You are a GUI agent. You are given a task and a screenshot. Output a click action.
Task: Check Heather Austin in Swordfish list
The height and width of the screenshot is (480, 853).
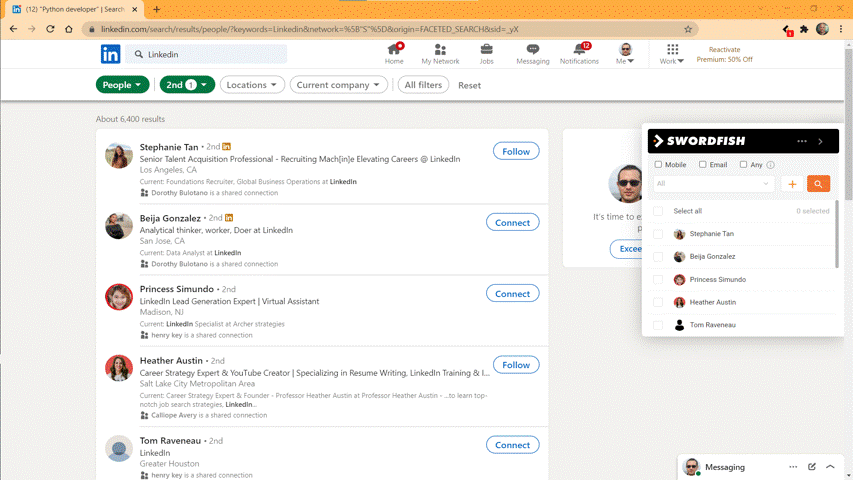(x=658, y=303)
